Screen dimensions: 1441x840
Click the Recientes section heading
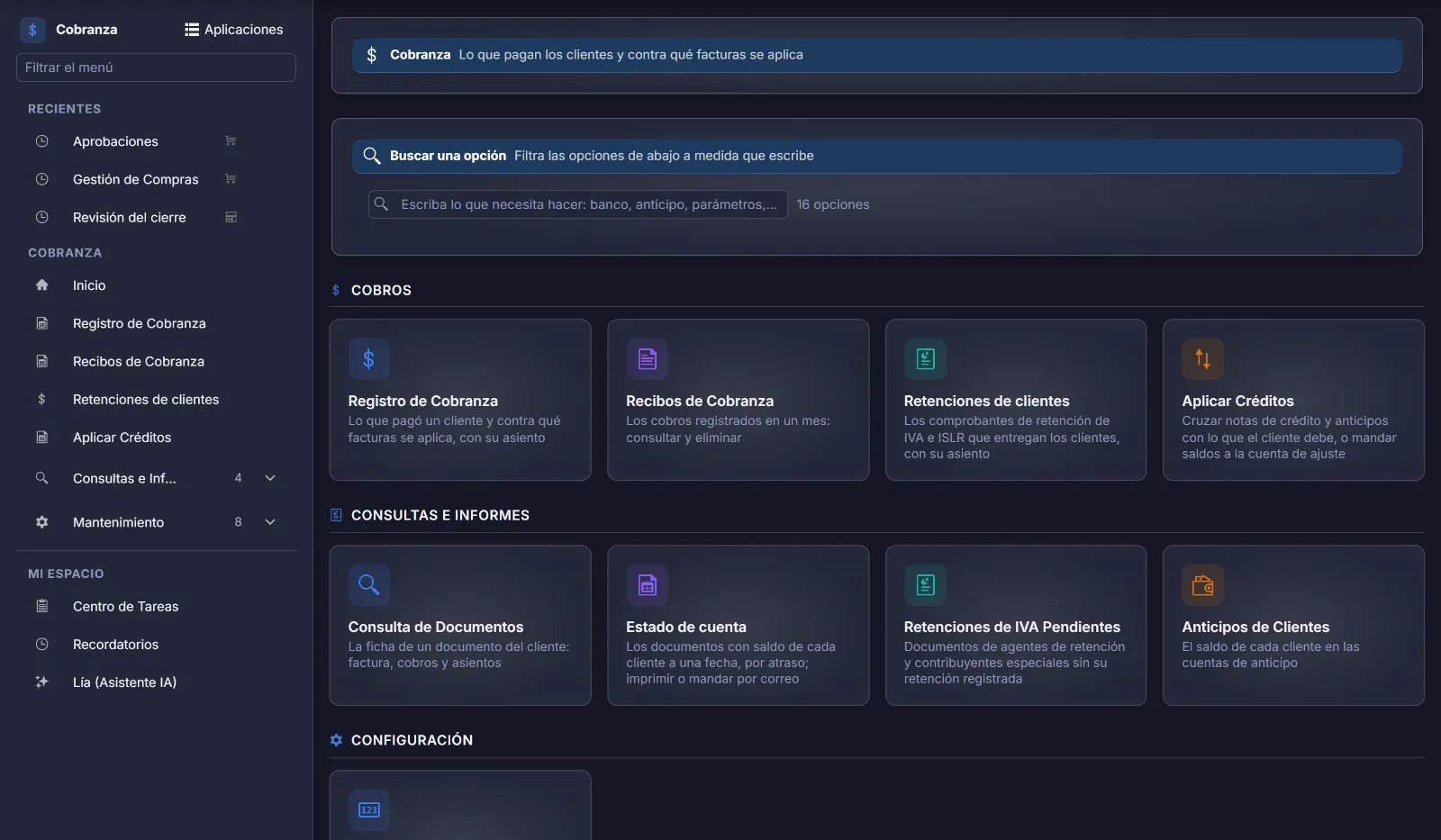tap(65, 109)
